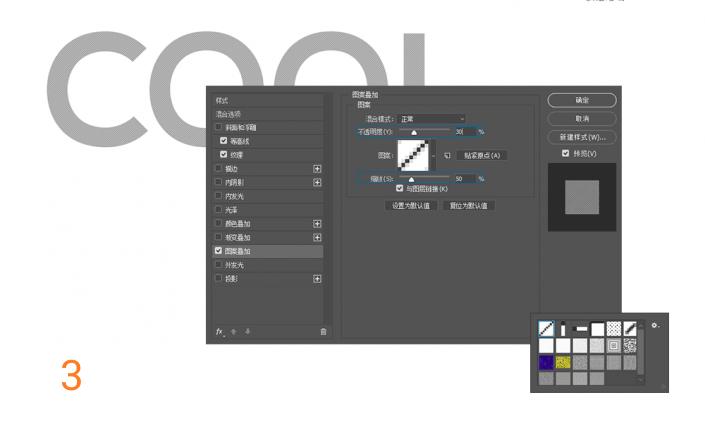Select the vertical bar pattern swatch
The image size is (705, 443).
click(562, 329)
